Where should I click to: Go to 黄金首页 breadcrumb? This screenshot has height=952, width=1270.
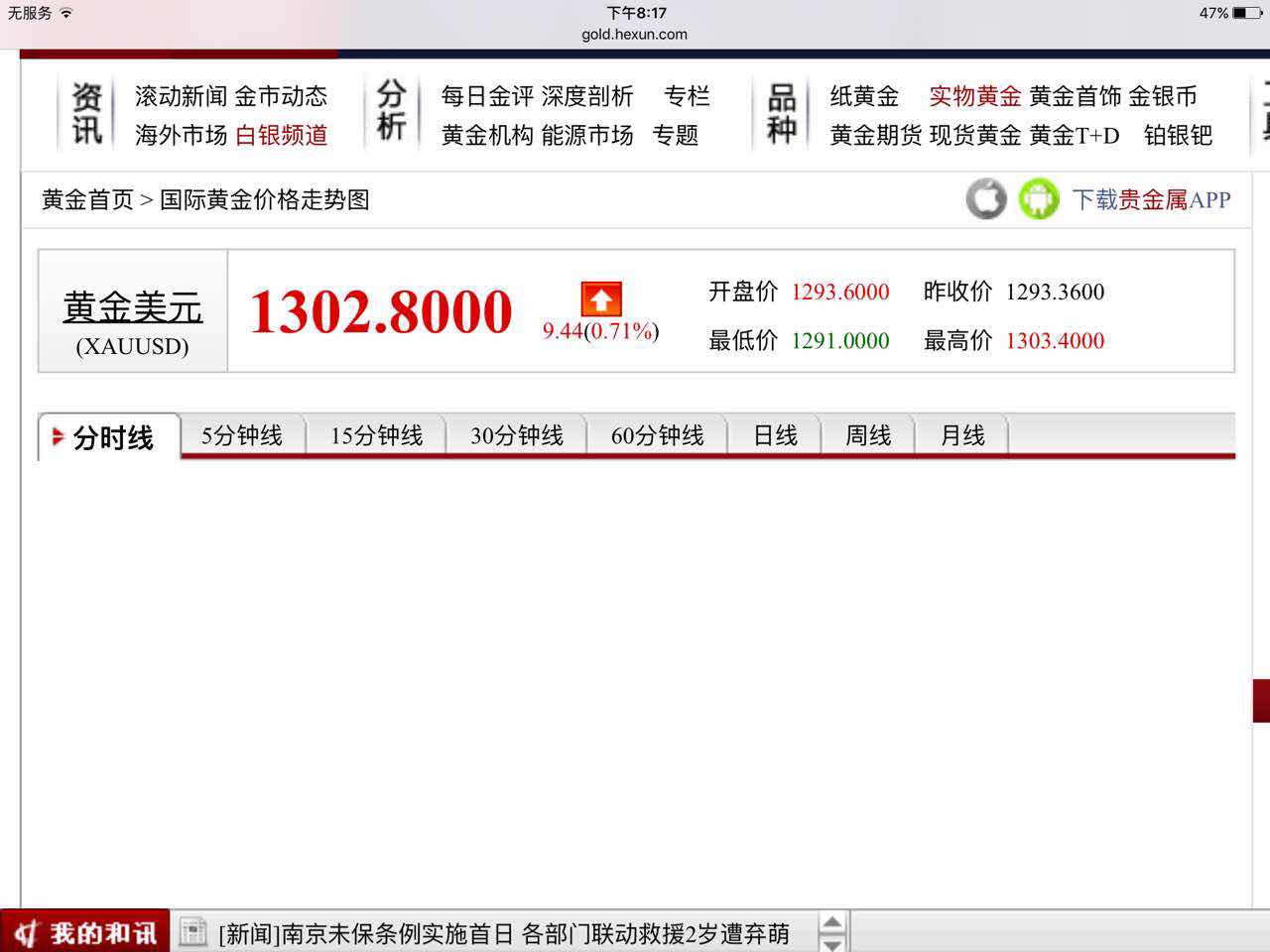point(87,199)
